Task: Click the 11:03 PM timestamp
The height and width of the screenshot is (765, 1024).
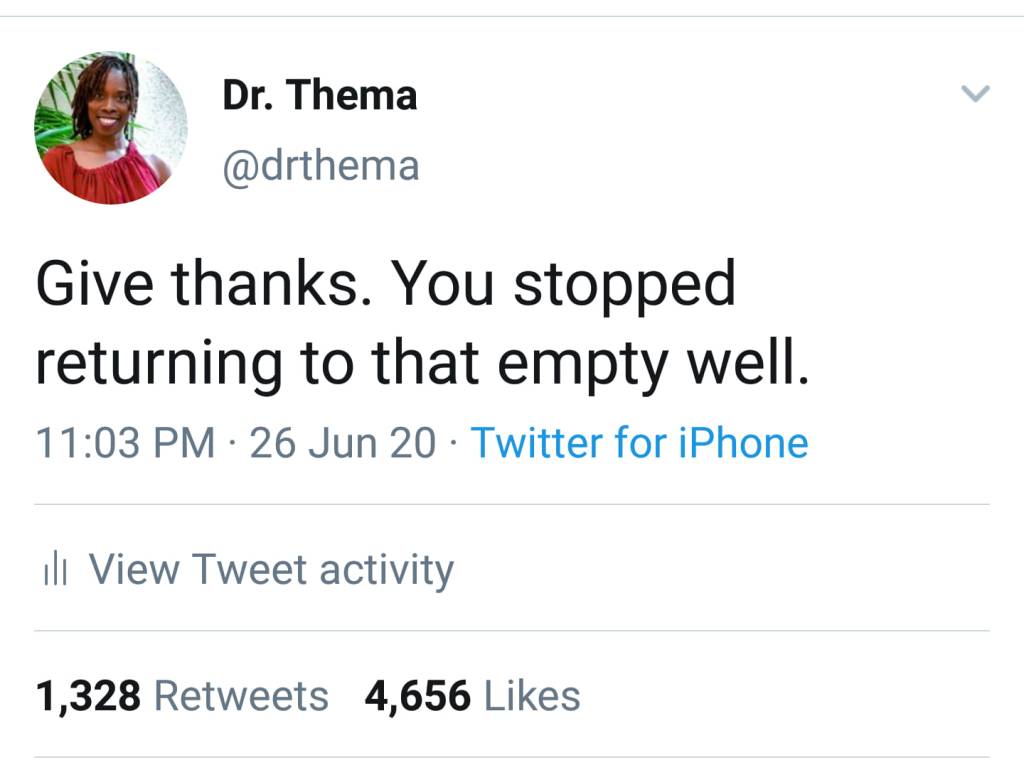Action: pyautogui.click(x=125, y=442)
